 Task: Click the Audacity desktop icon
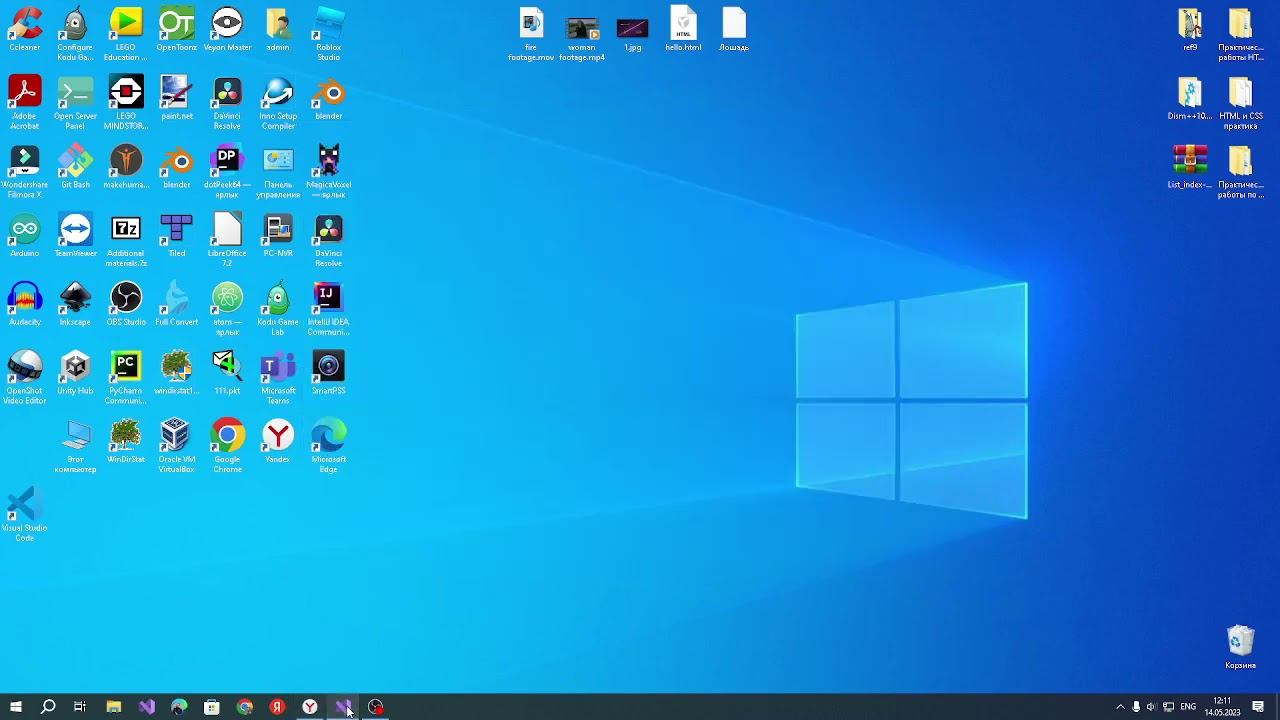(x=25, y=304)
